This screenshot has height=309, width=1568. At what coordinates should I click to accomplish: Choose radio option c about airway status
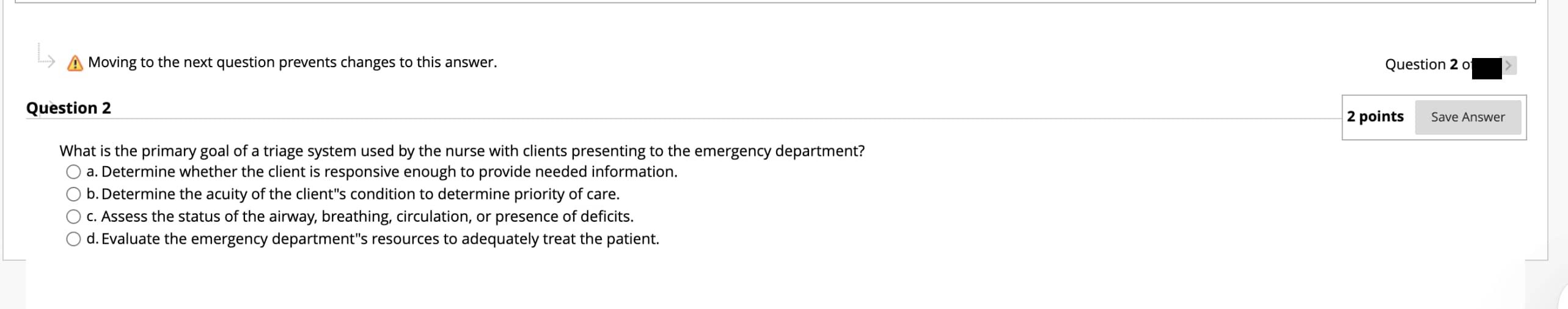coord(73,217)
